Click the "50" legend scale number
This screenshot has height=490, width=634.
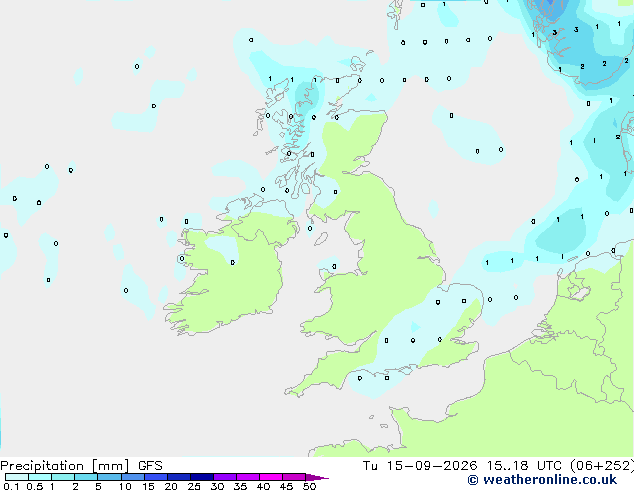coord(309,486)
